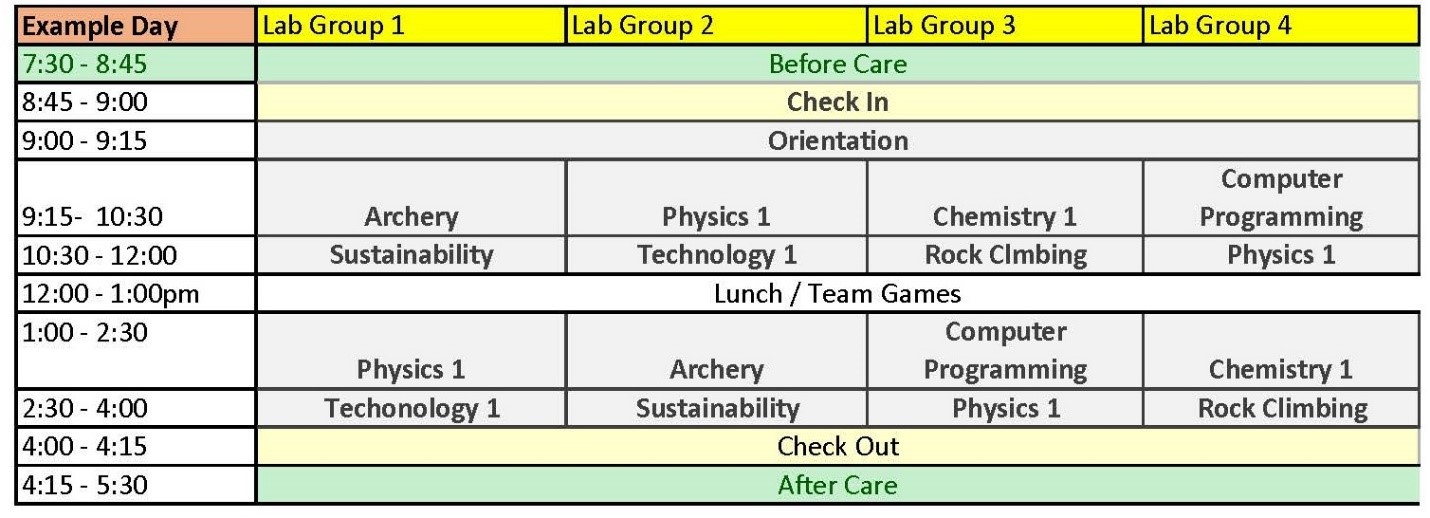Select the Check Out row
Image resolution: width=1430 pixels, height=518 pixels.
tap(838, 446)
